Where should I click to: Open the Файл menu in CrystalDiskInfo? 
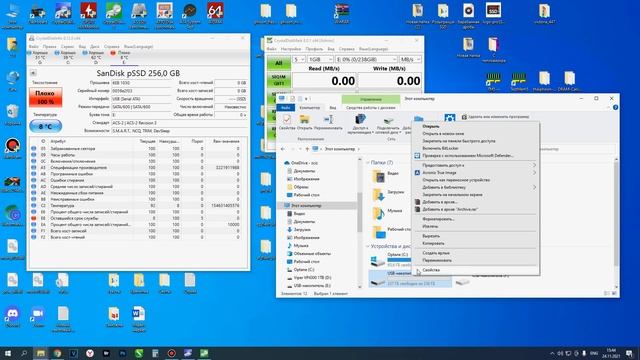pyautogui.click(x=34, y=47)
